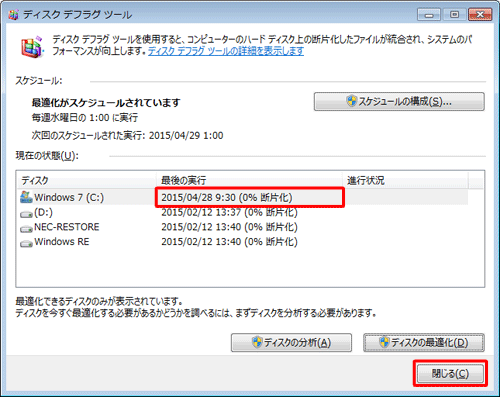Click the Disk Defragmenter title bar icon
This screenshot has width=500, height=397.
(x=13, y=15)
